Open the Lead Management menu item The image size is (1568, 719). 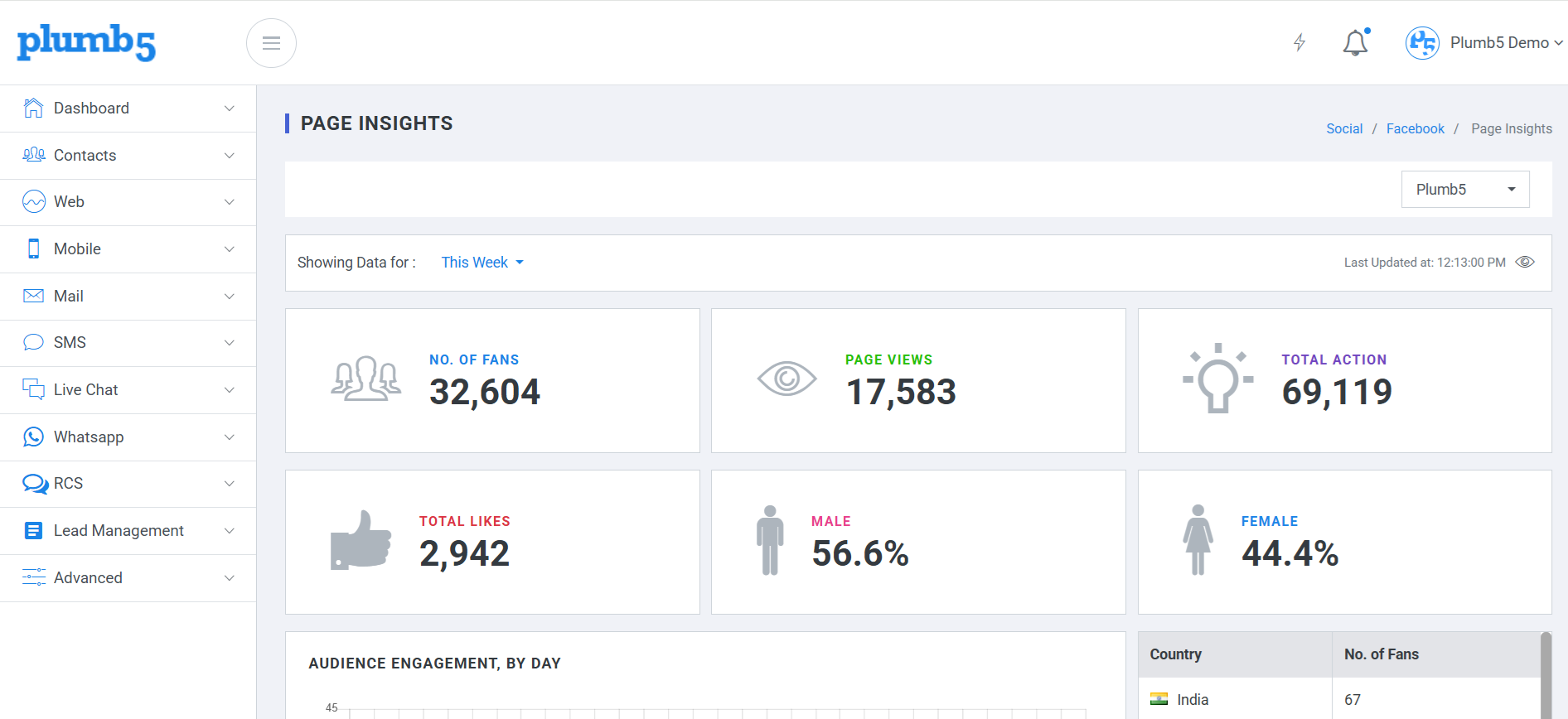[x=128, y=531]
